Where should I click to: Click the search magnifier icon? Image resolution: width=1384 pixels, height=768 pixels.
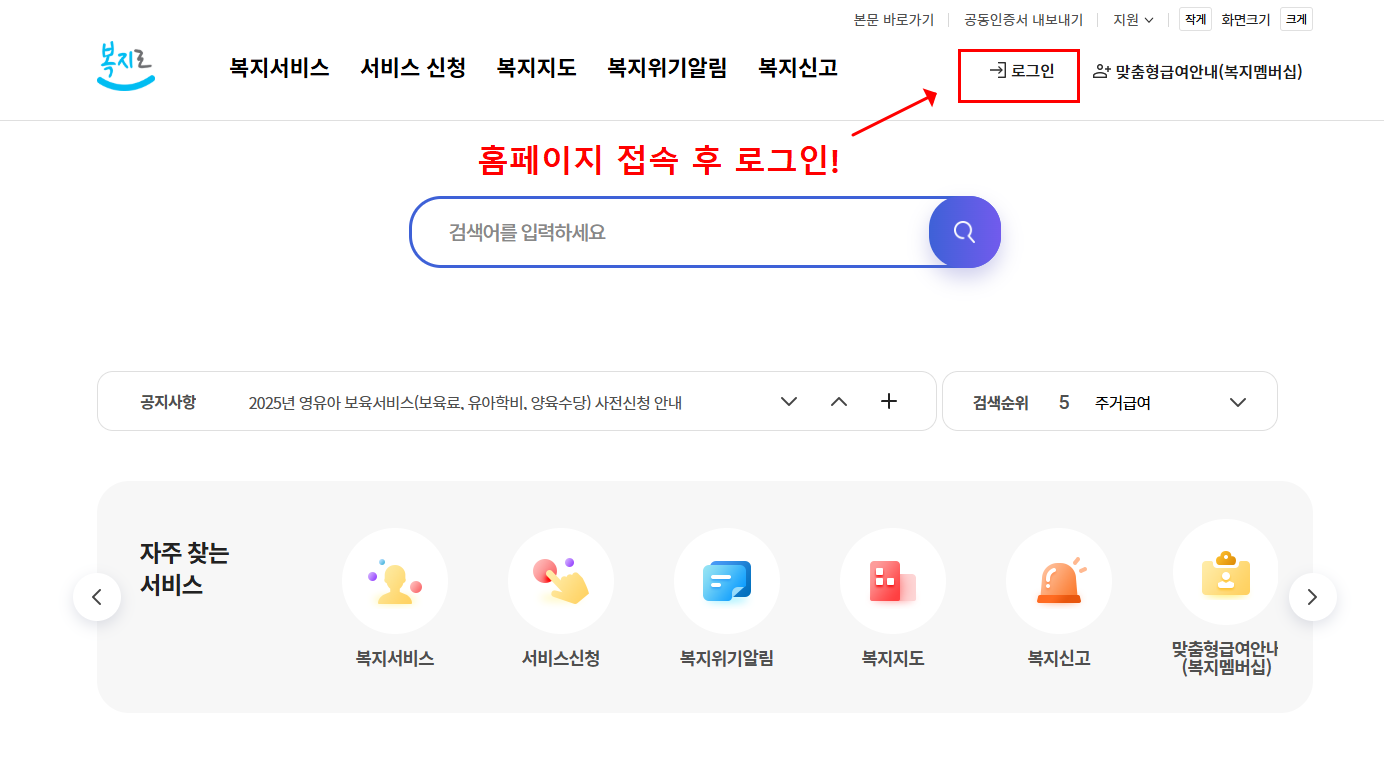click(x=963, y=231)
